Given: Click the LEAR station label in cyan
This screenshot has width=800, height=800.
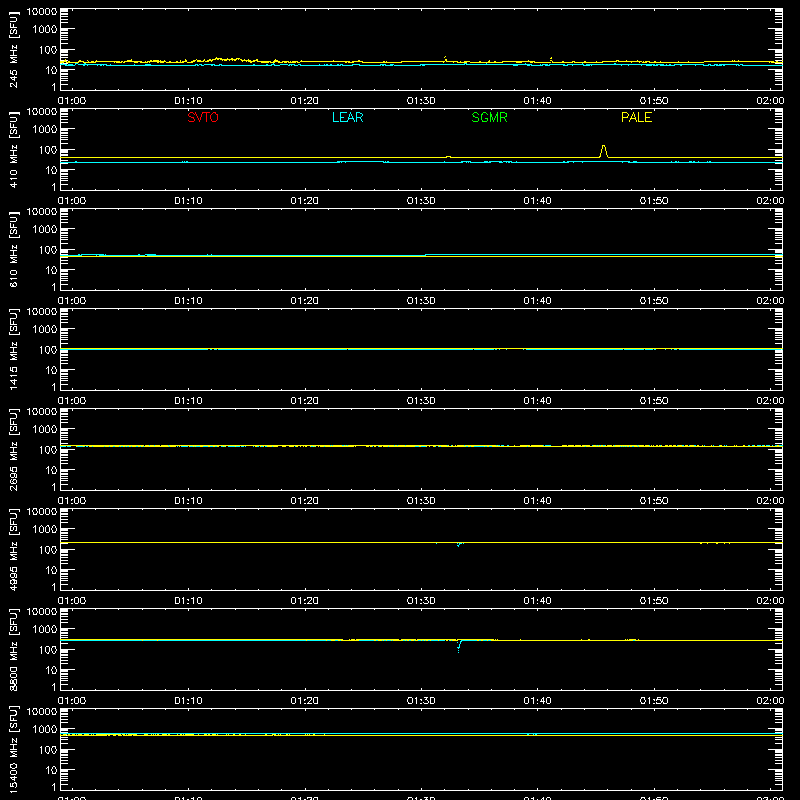Looking at the screenshot, I should pos(347,117).
